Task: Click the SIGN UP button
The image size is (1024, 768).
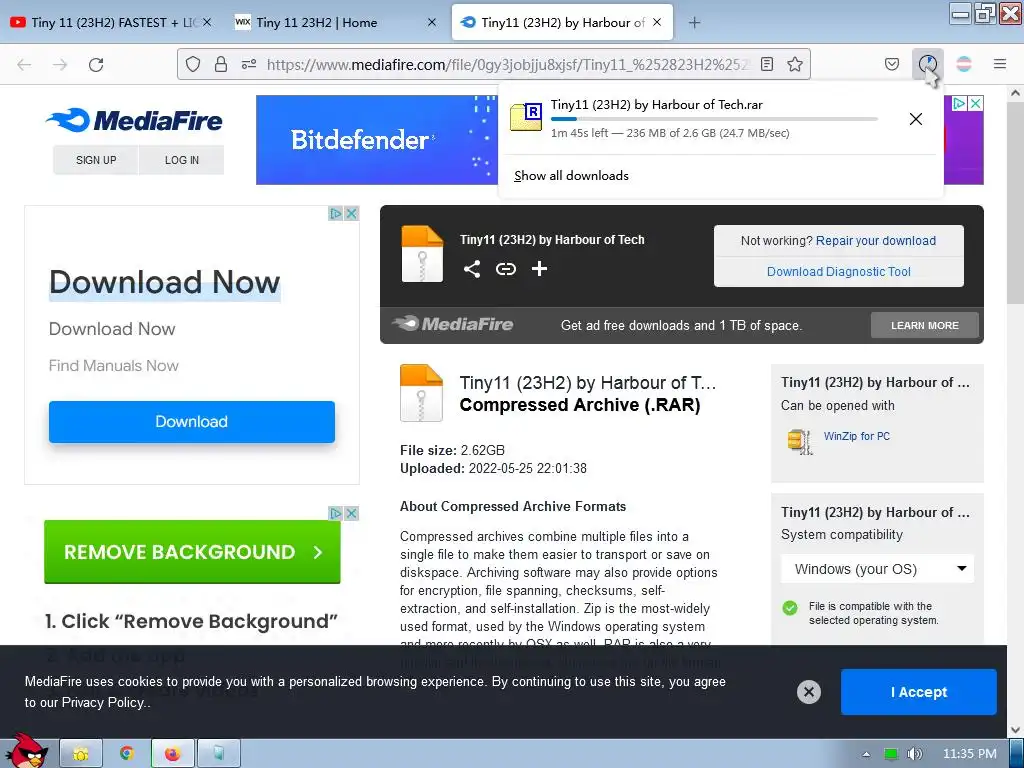Action: coord(96,160)
